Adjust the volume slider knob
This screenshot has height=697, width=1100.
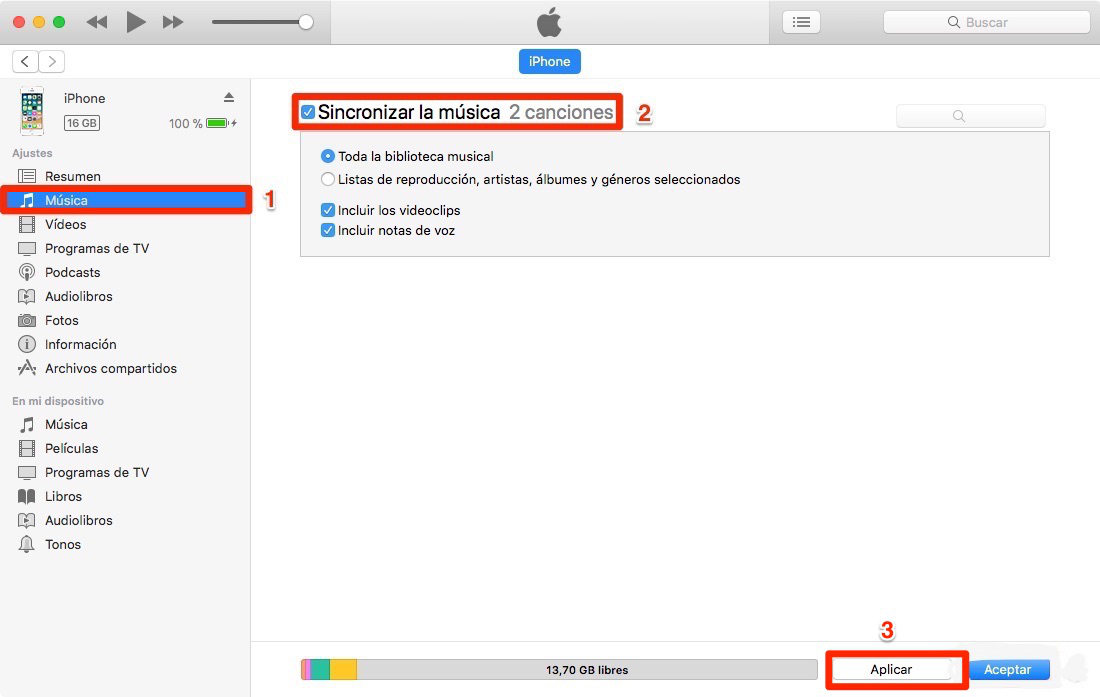(x=305, y=22)
